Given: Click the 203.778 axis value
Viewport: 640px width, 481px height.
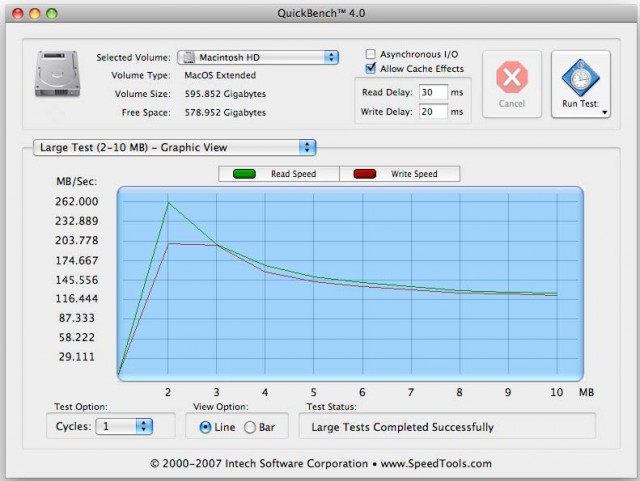Looking at the screenshot, I should point(77,240).
